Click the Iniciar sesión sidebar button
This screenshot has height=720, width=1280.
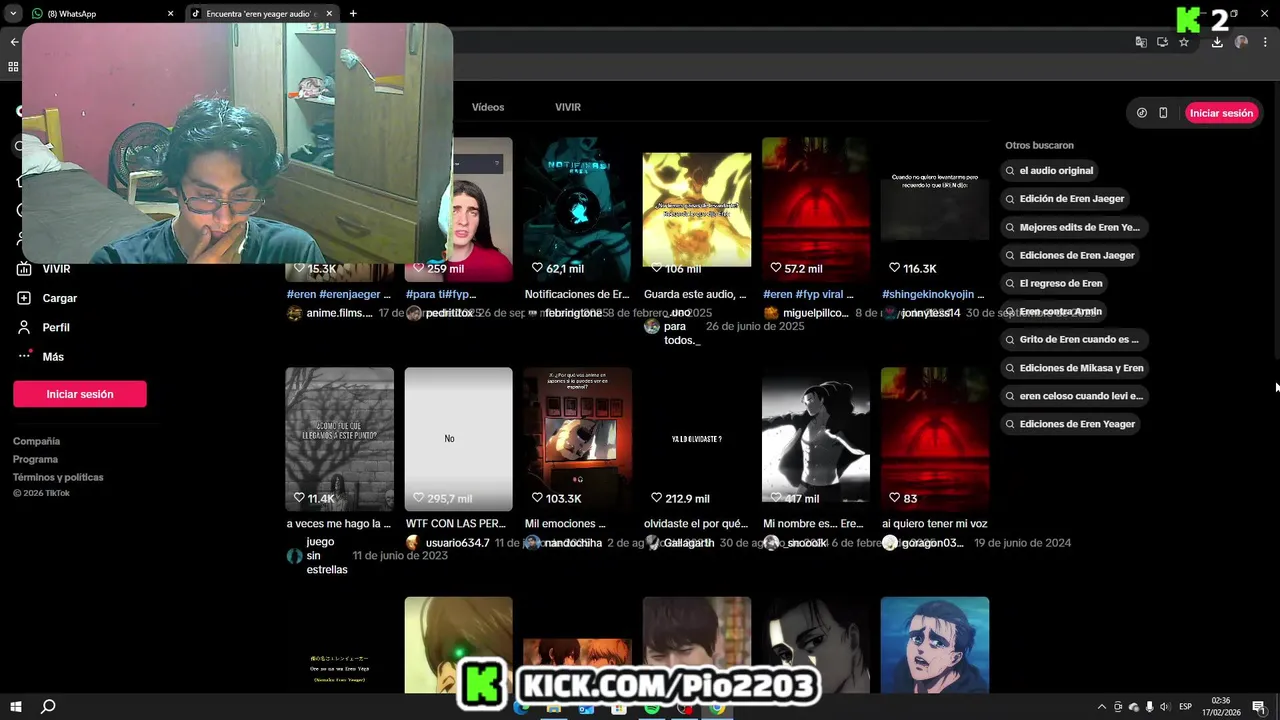(x=80, y=394)
